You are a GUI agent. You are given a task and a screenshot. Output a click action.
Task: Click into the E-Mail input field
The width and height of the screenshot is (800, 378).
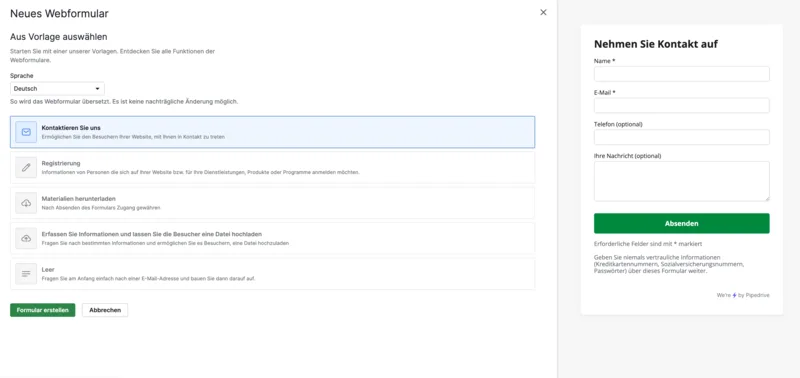(682, 106)
